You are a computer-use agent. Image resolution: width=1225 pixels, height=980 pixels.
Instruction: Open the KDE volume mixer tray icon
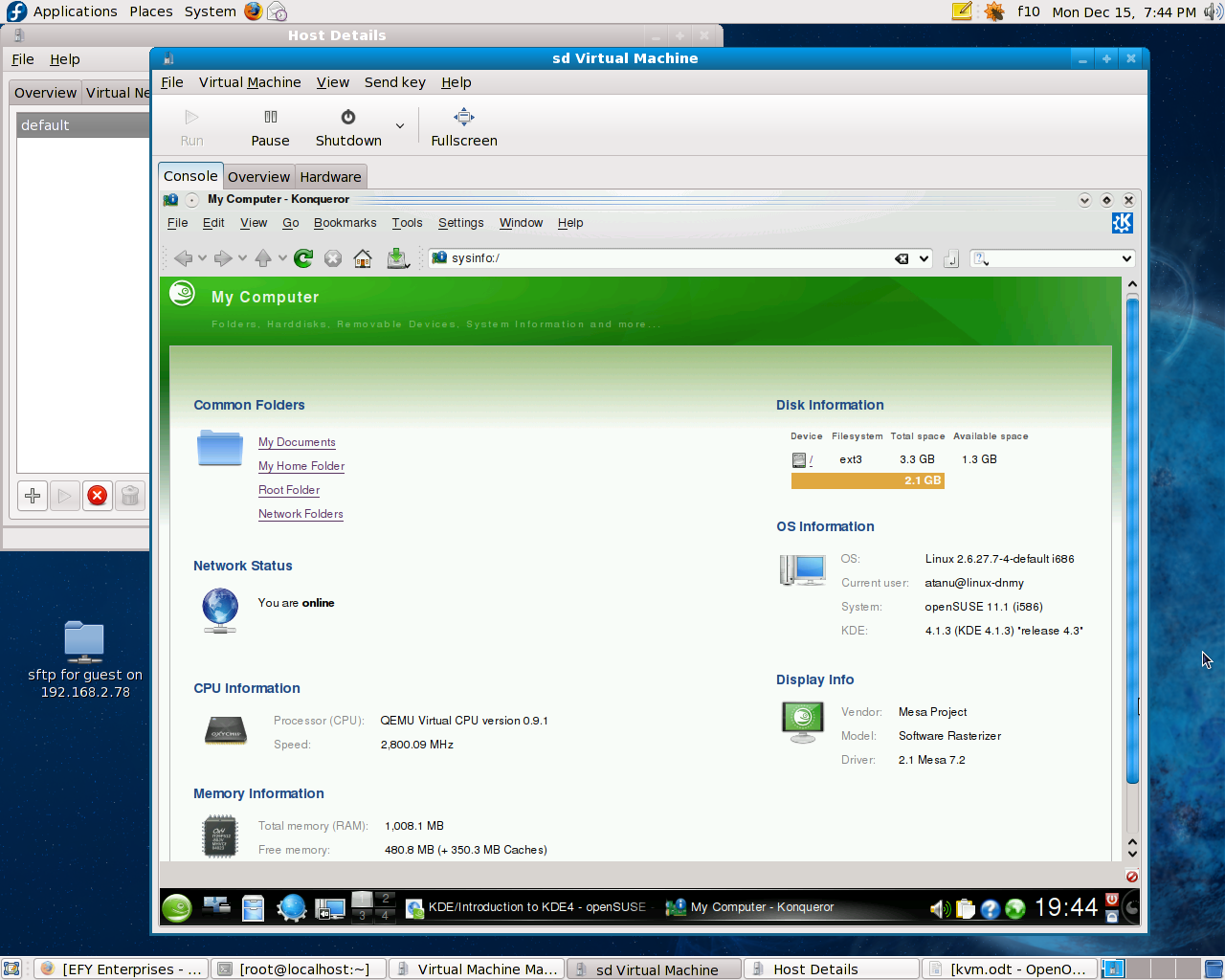(939, 908)
